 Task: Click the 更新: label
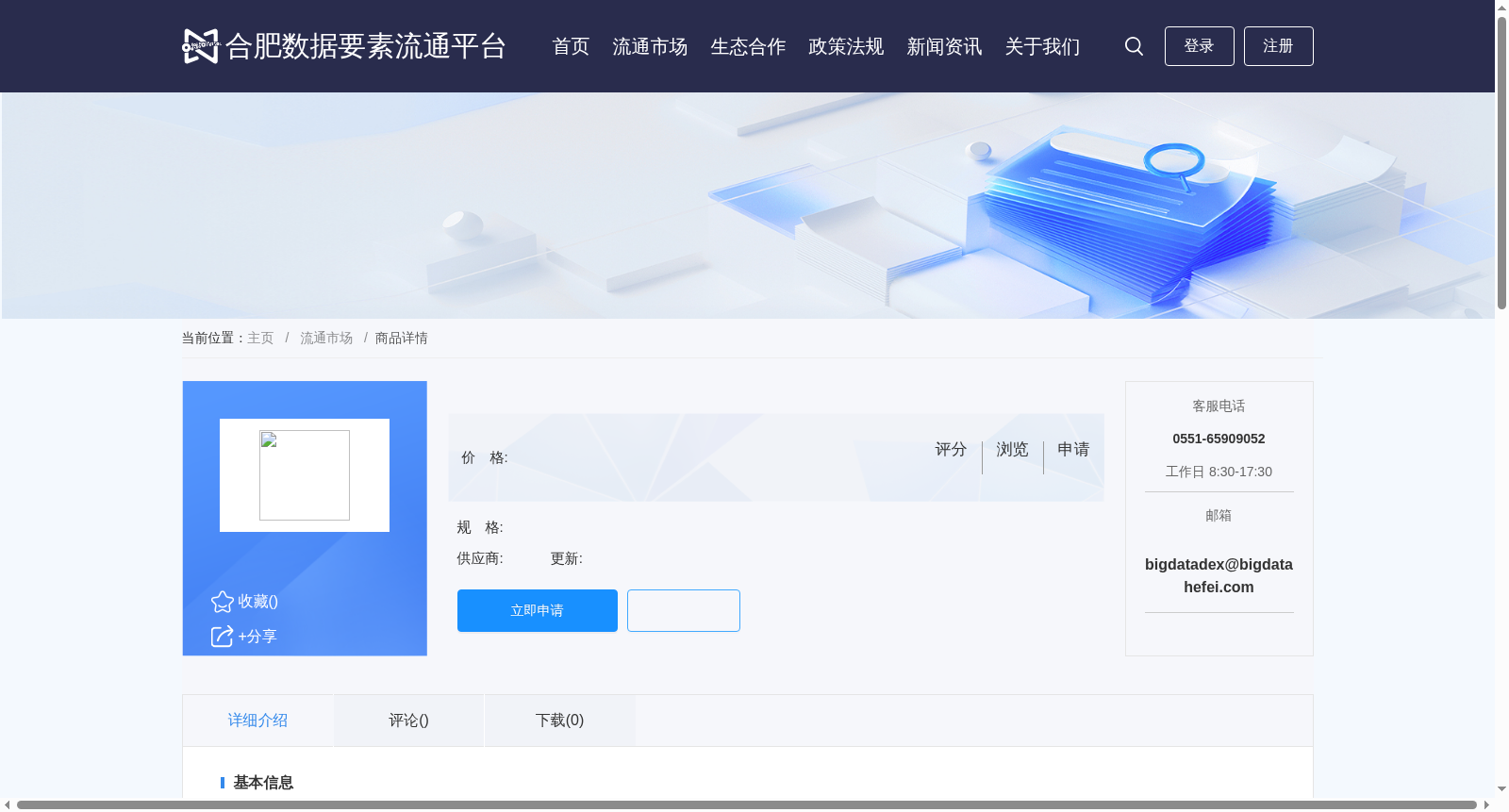tap(567, 558)
